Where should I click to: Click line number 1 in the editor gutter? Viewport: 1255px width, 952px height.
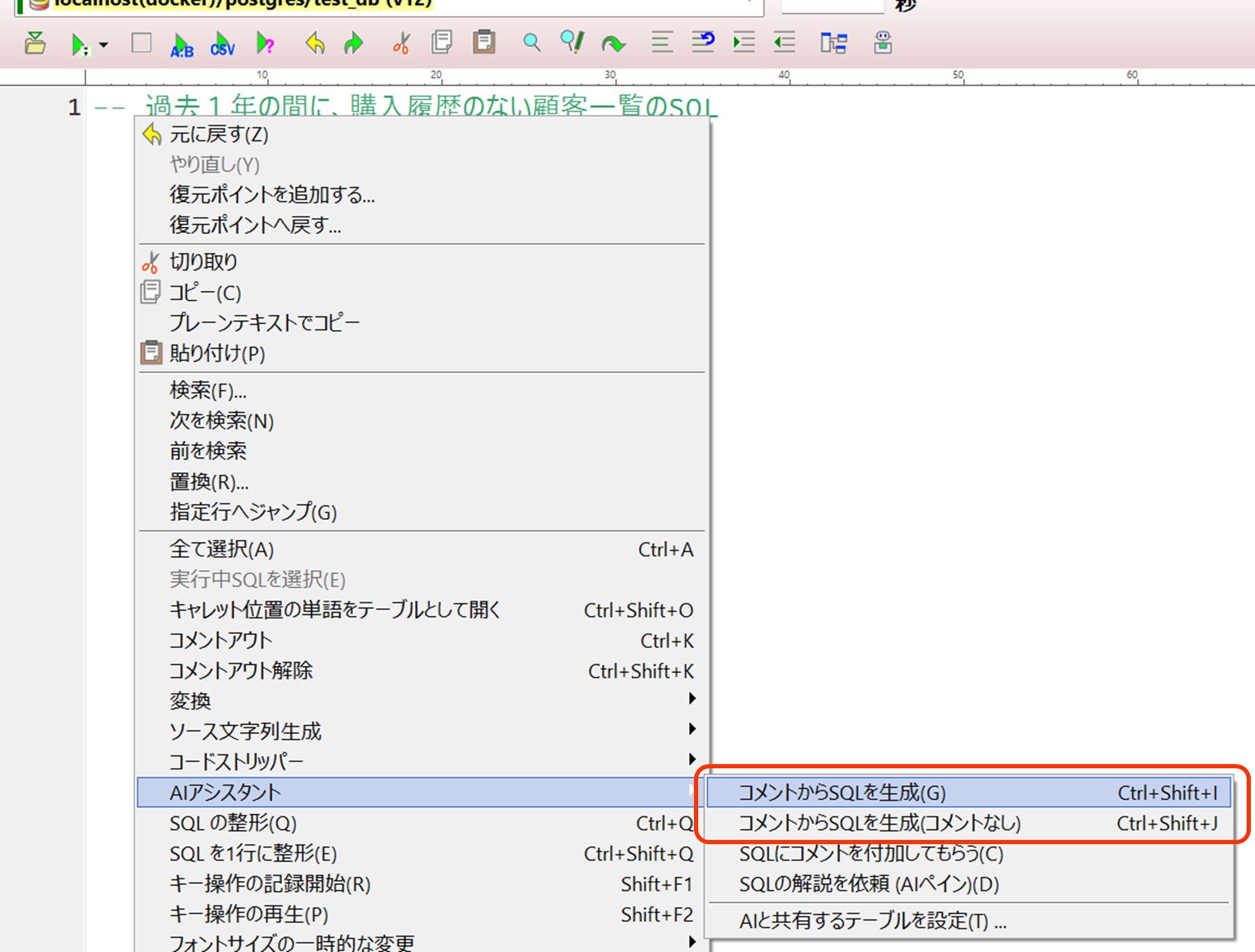tap(74, 107)
